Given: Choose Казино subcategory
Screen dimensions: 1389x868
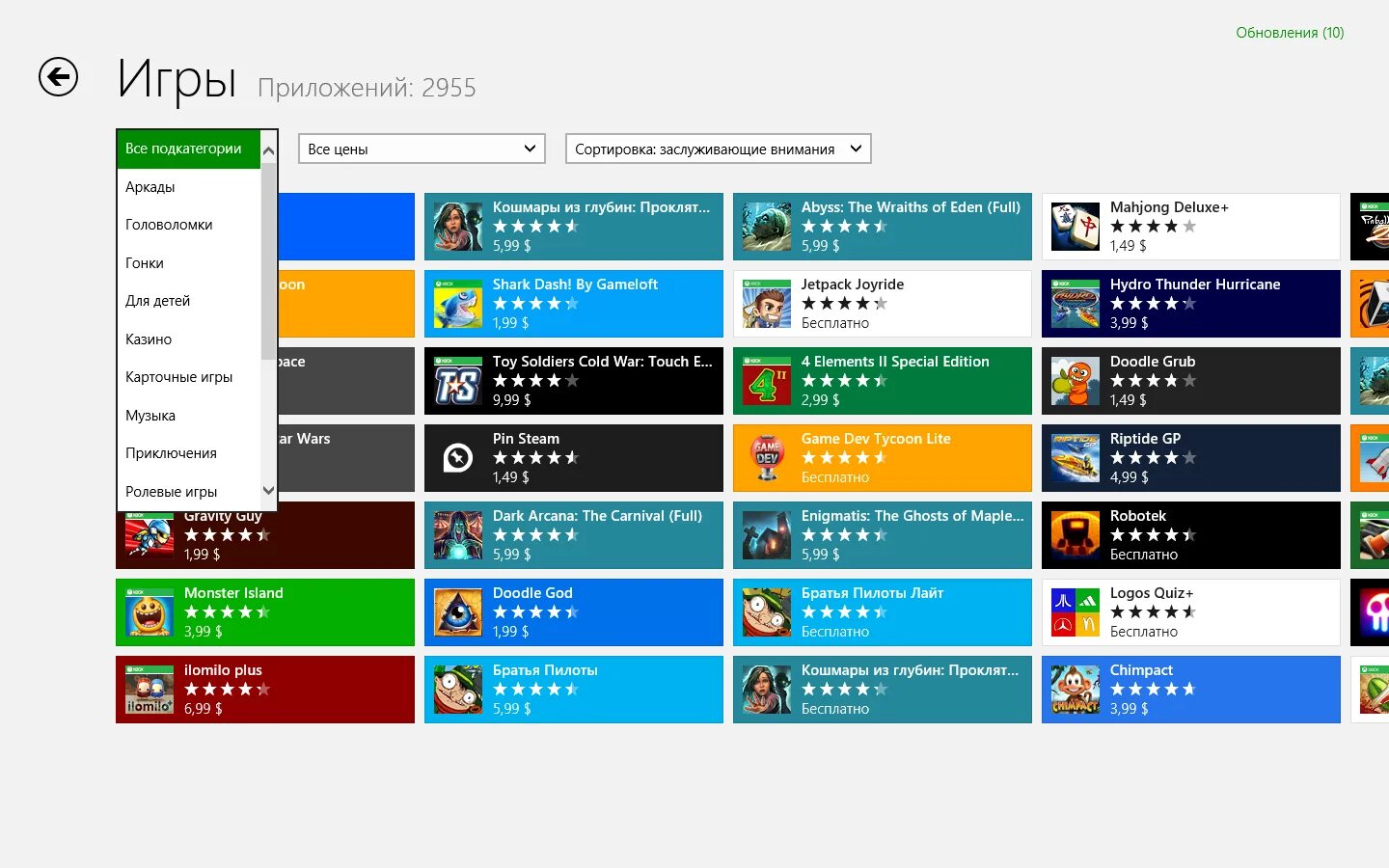Looking at the screenshot, I should (x=189, y=339).
